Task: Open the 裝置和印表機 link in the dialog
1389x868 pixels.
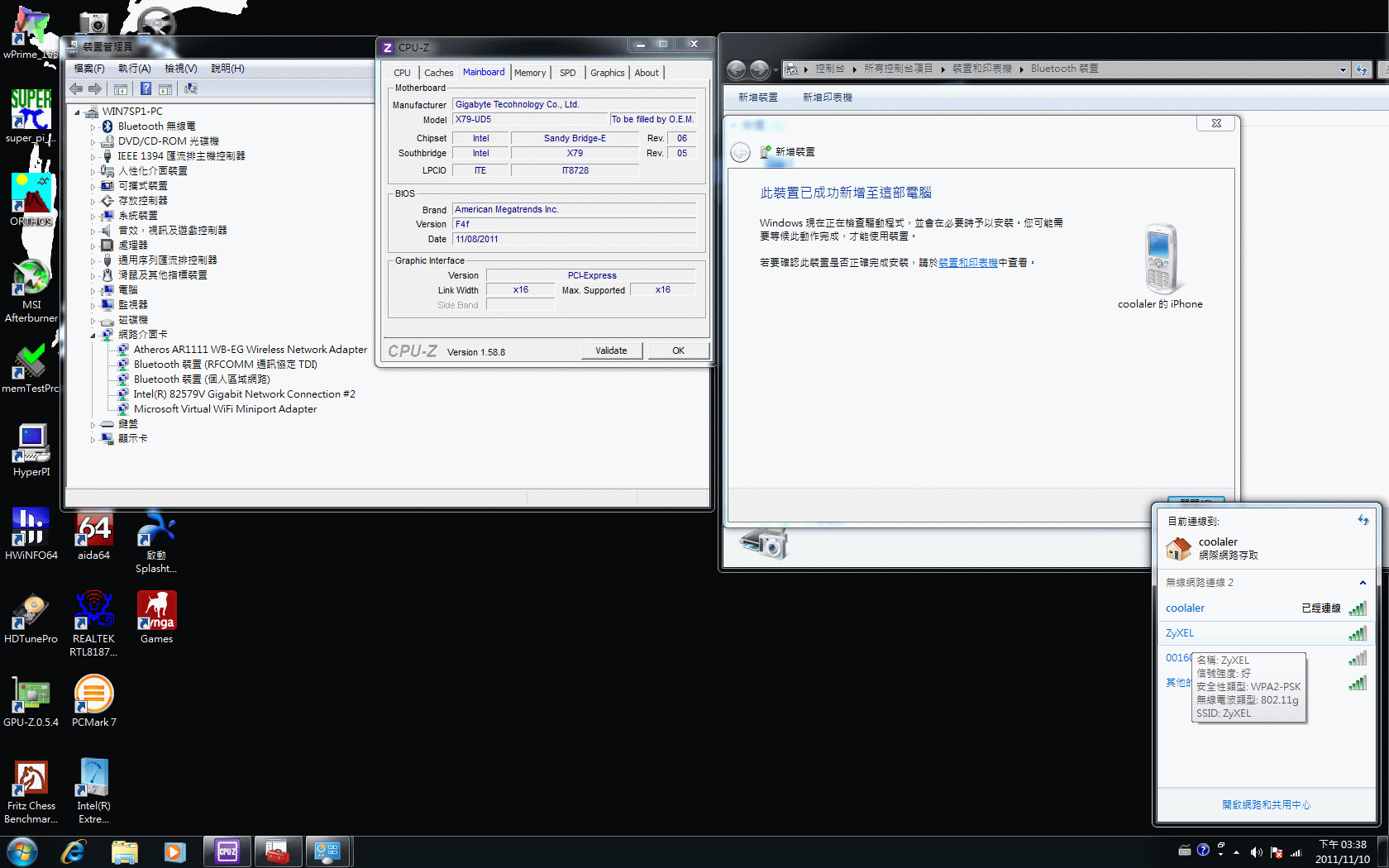Action: click(x=968, y=263)
